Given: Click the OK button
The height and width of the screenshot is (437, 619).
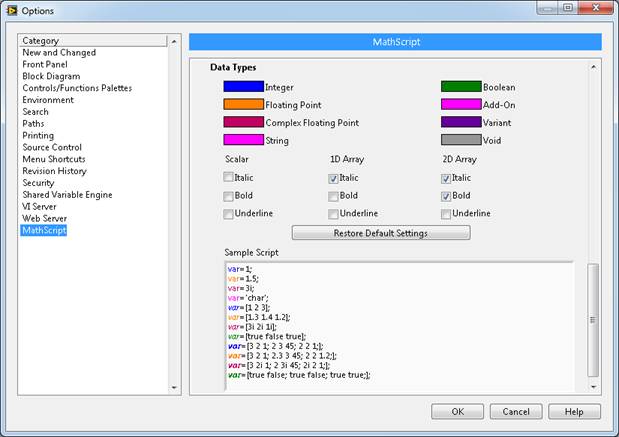Looking at the screenshot, I should 458,412.
